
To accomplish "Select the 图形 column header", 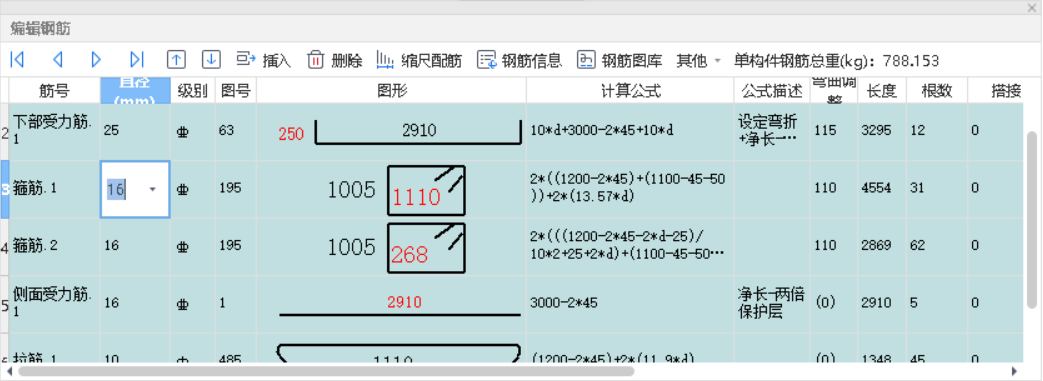I will click(391, 90).
